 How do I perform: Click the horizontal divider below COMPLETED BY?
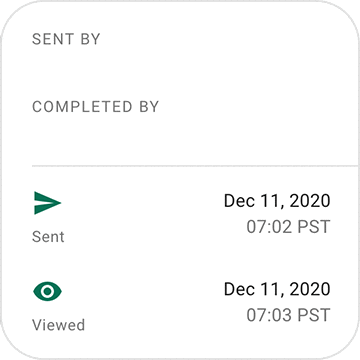click(x=196, y=165)
